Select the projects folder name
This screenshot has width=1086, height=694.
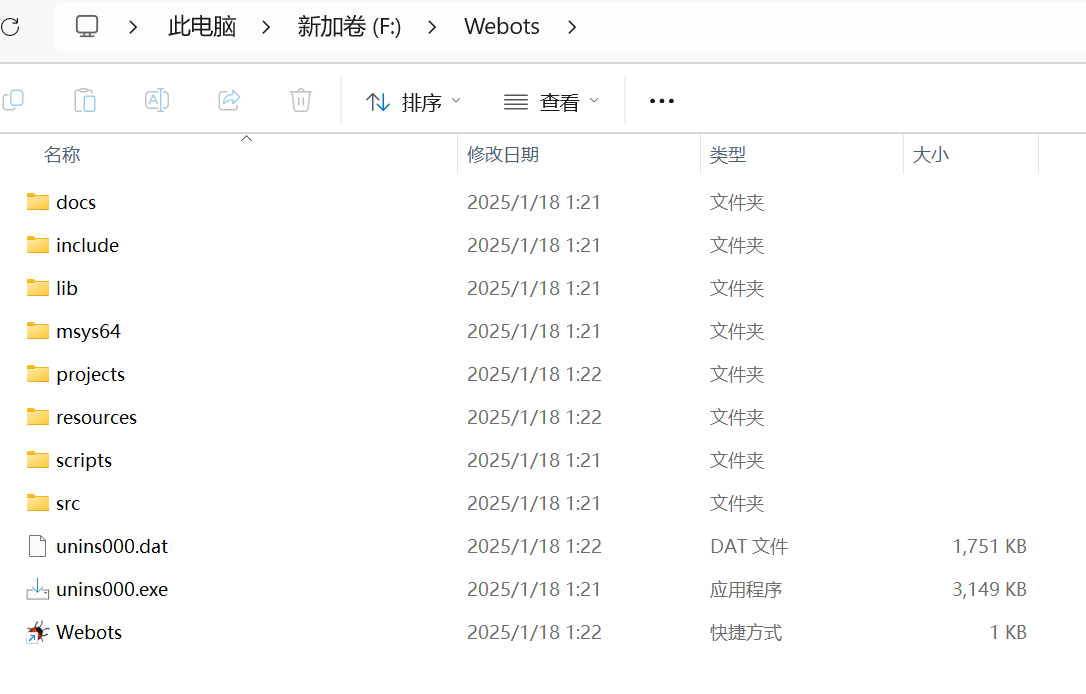pos(90,374)
